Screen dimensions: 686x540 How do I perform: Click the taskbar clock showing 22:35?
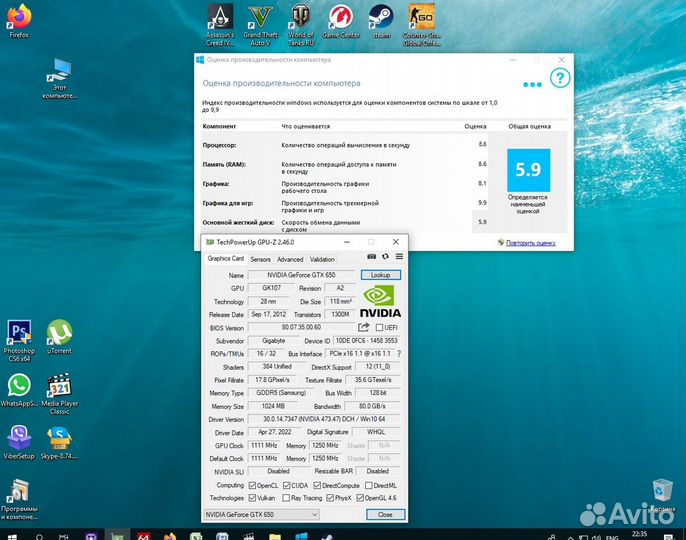(x=639, y=535)
